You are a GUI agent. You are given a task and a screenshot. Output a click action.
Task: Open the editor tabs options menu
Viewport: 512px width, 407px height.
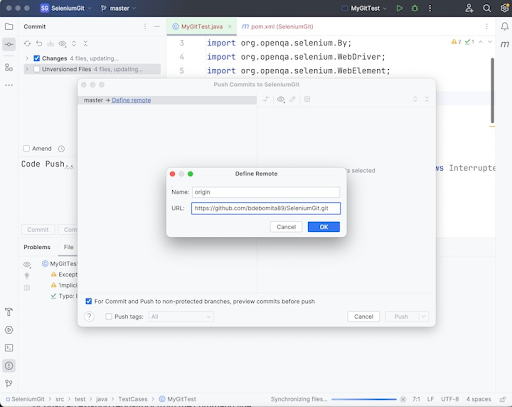487,27
